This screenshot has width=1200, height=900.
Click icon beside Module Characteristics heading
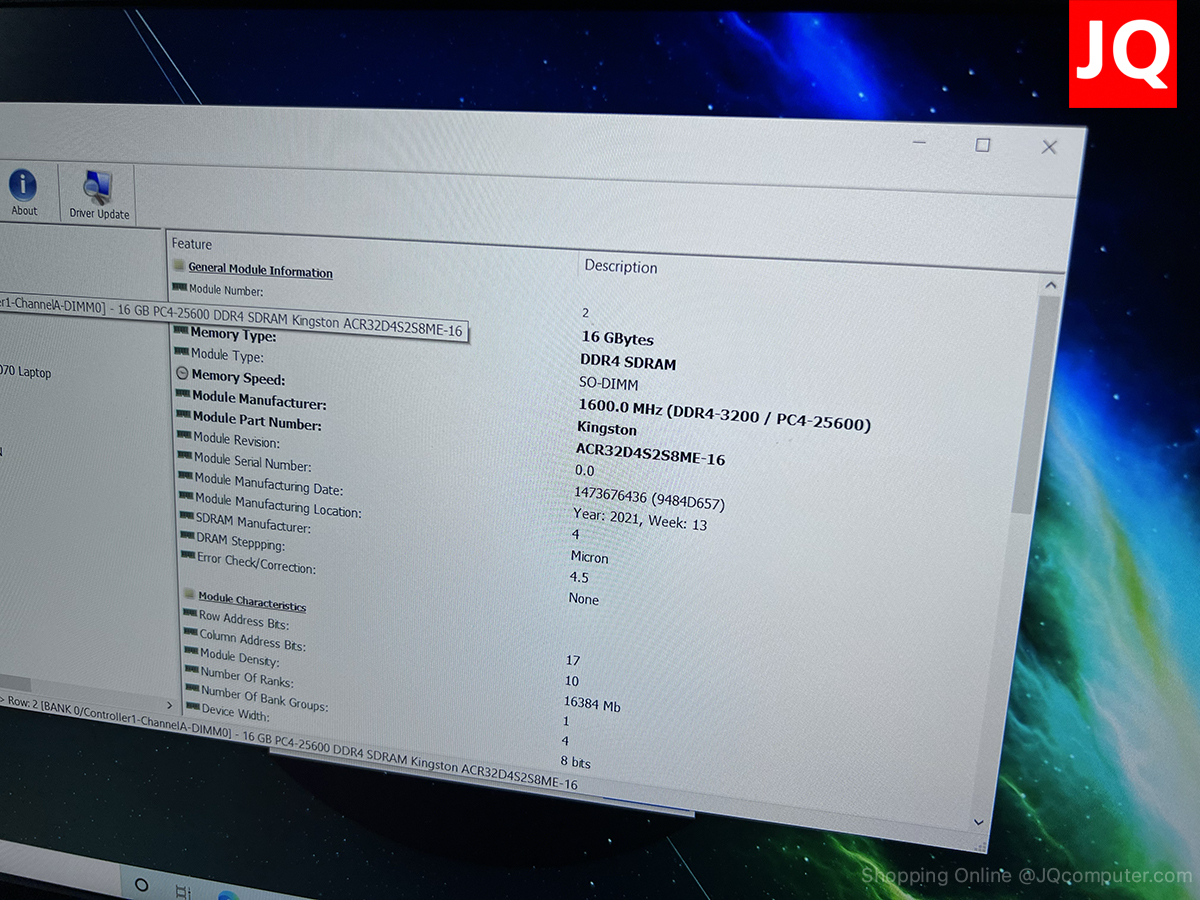point(190,595)
